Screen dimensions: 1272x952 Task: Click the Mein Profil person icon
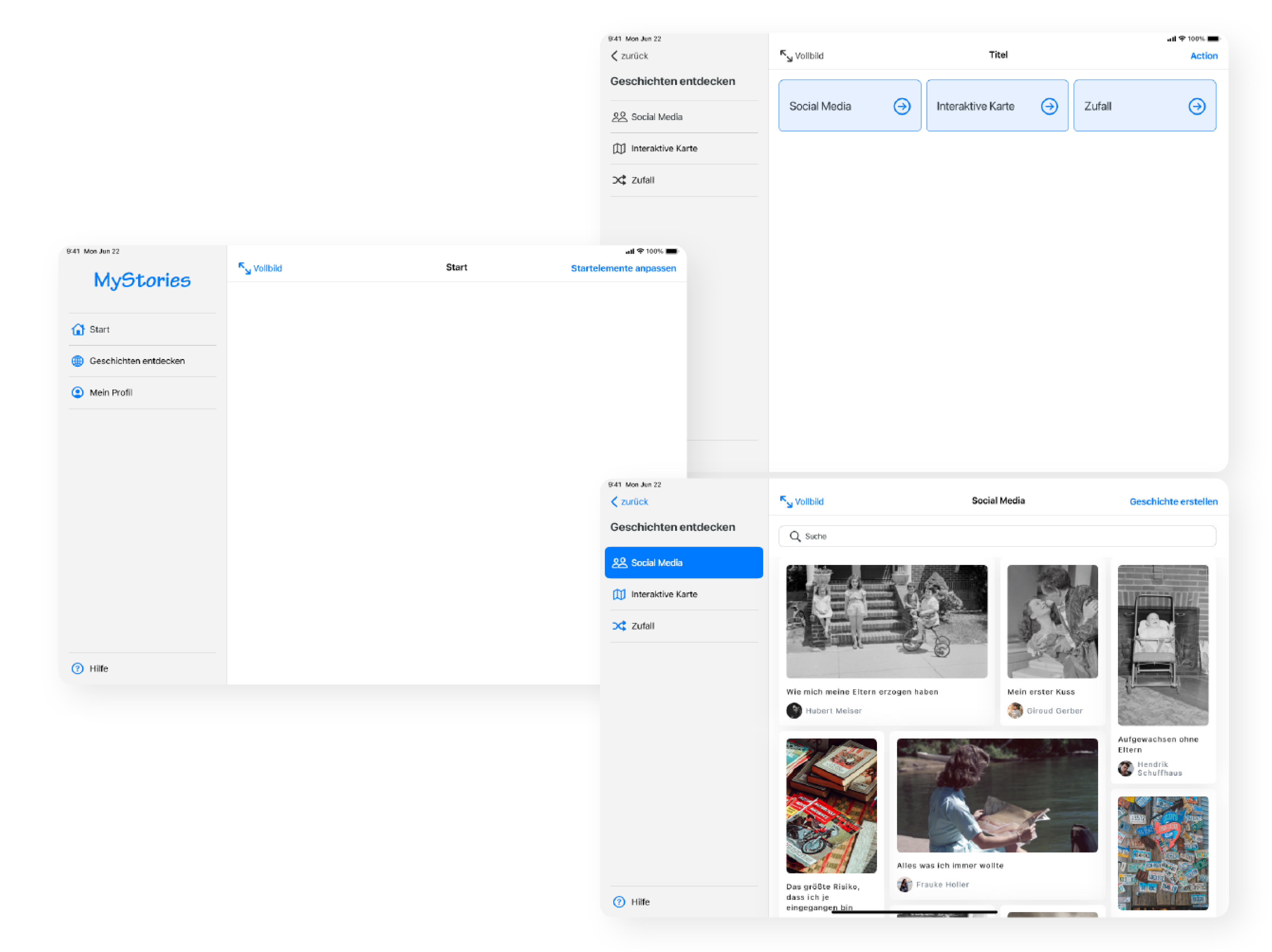click(x=78, y=393)
